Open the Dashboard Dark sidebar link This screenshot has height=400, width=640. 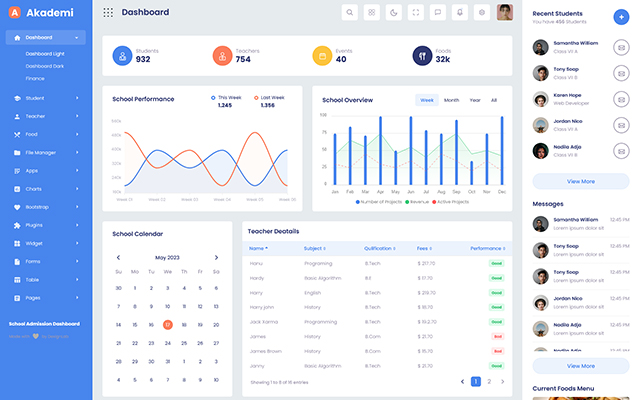point(45,65)
